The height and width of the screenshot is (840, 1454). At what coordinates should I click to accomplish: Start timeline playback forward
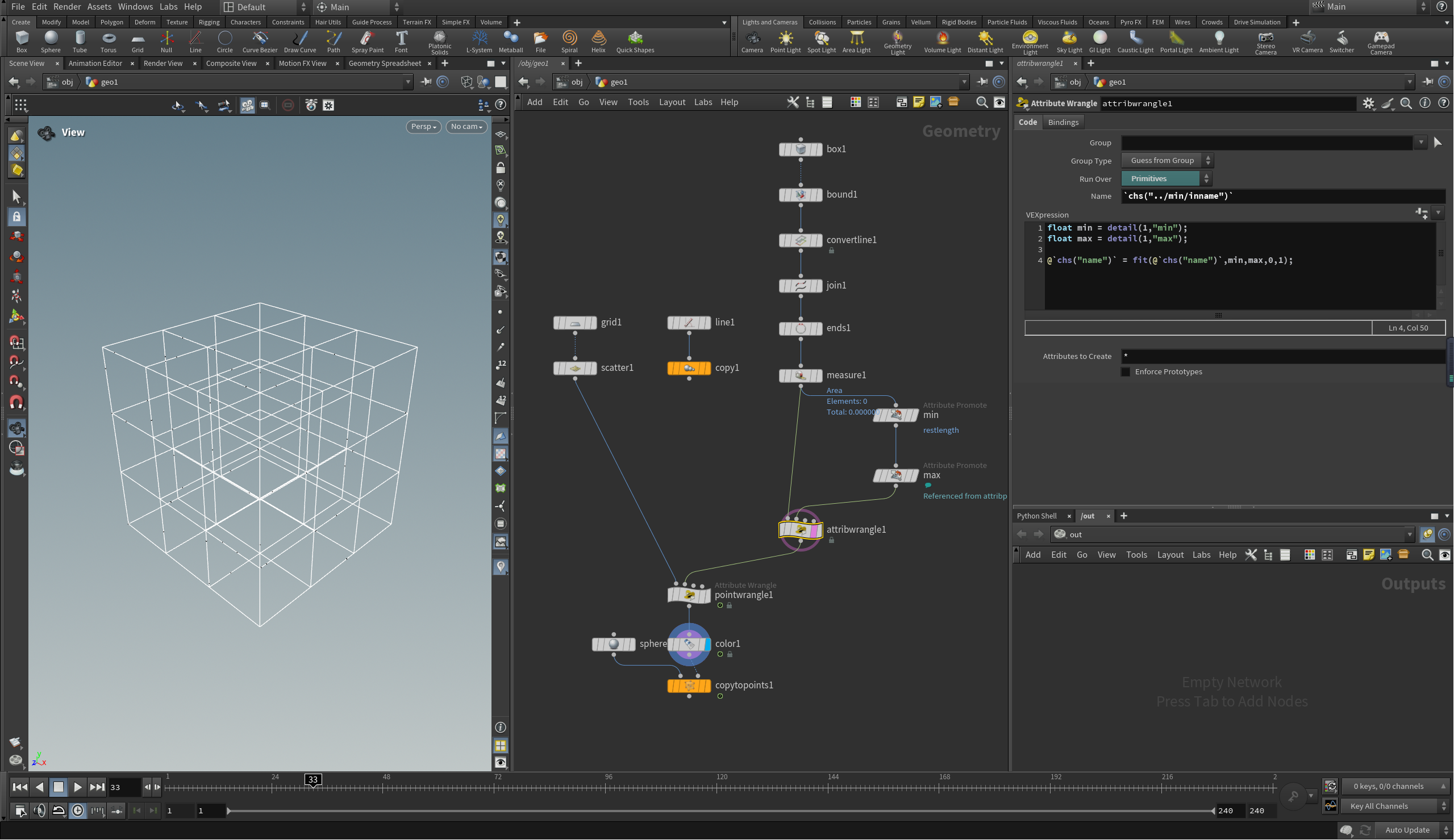click(x=77, y=788)
